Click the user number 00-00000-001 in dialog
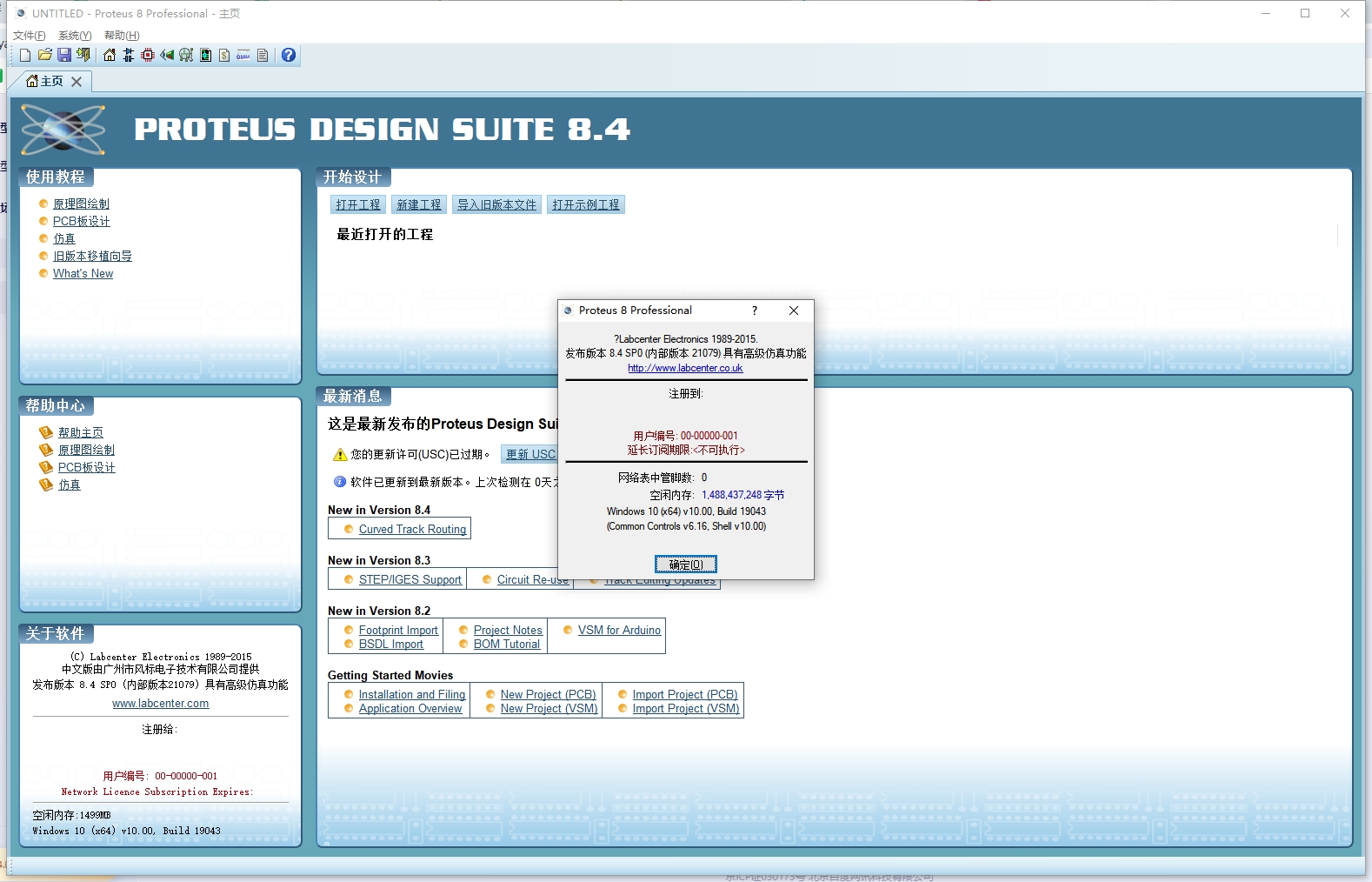1372x882 pixels. pos(709,436)
